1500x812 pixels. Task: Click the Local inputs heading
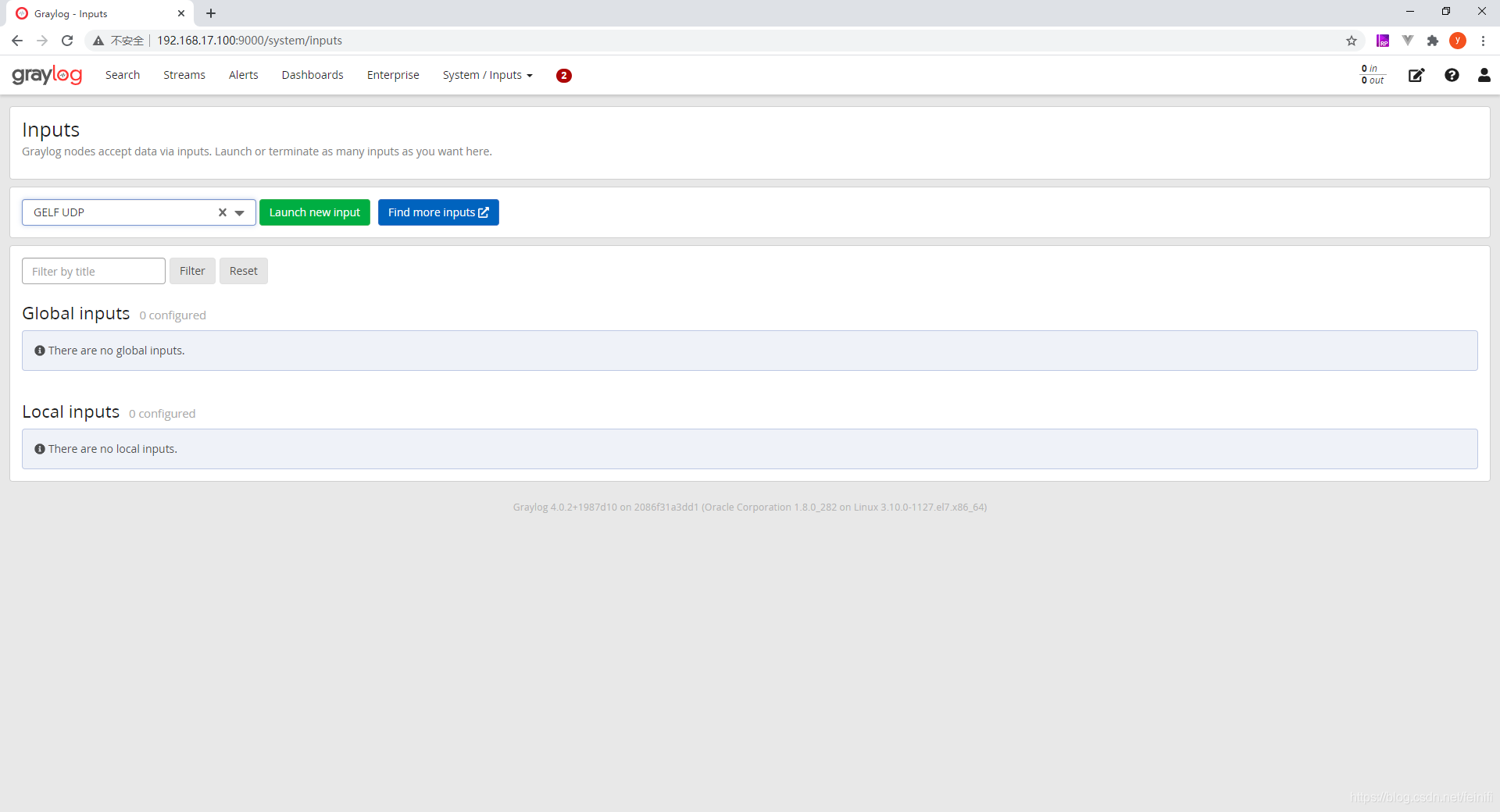click(x=71, y=411)
